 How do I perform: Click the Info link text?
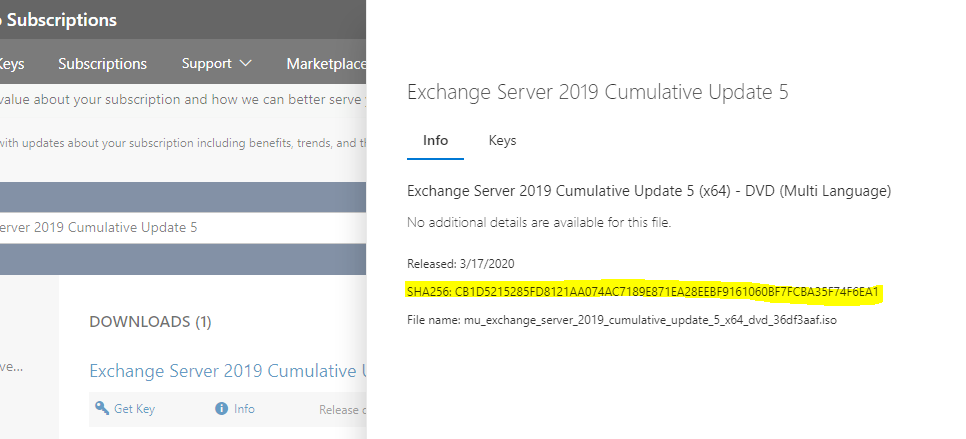[244, 408]
